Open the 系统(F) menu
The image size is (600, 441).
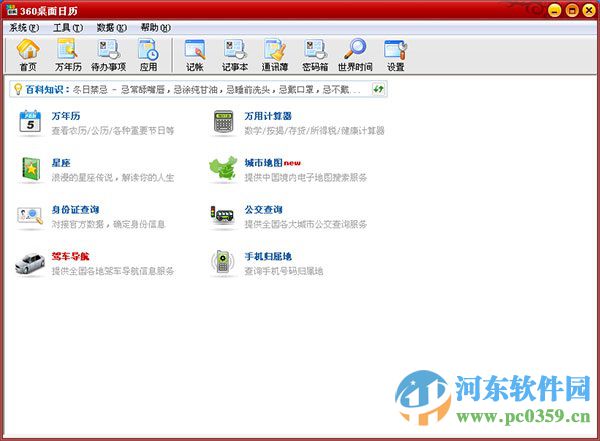pos(24,28)
